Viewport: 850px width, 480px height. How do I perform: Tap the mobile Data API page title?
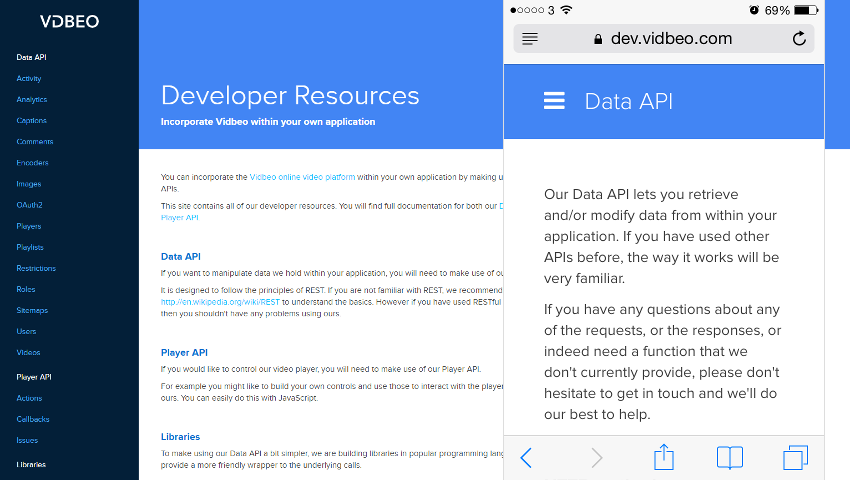[628, 101]
